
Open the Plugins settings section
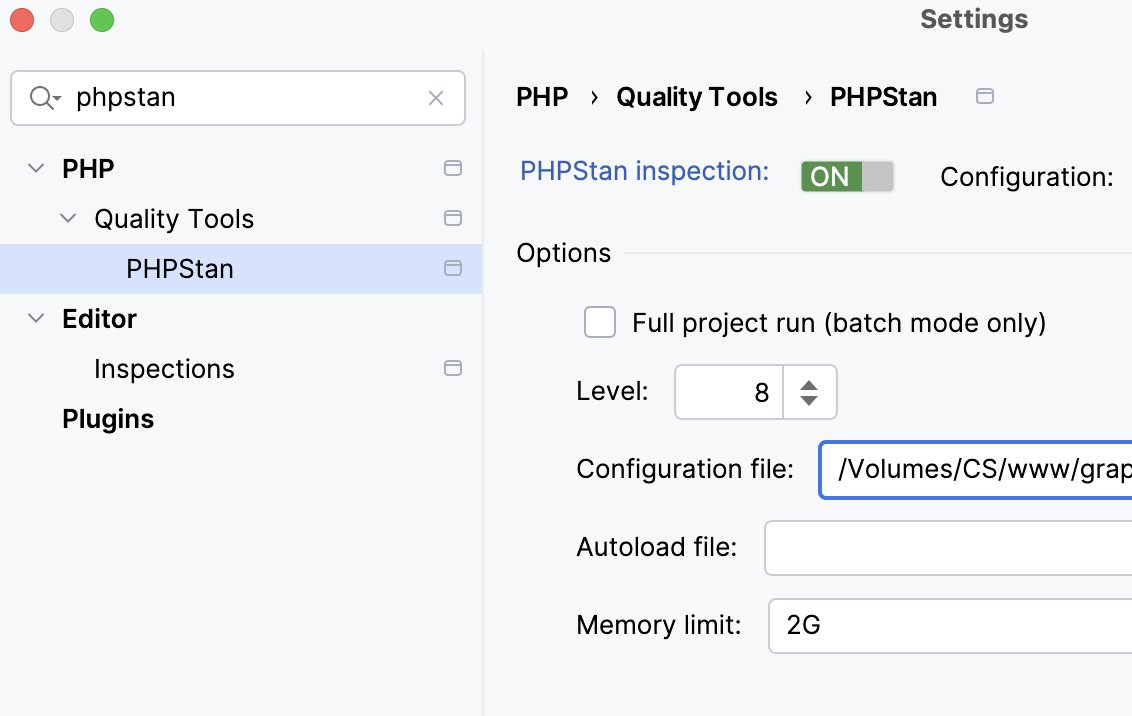[108, 419]
